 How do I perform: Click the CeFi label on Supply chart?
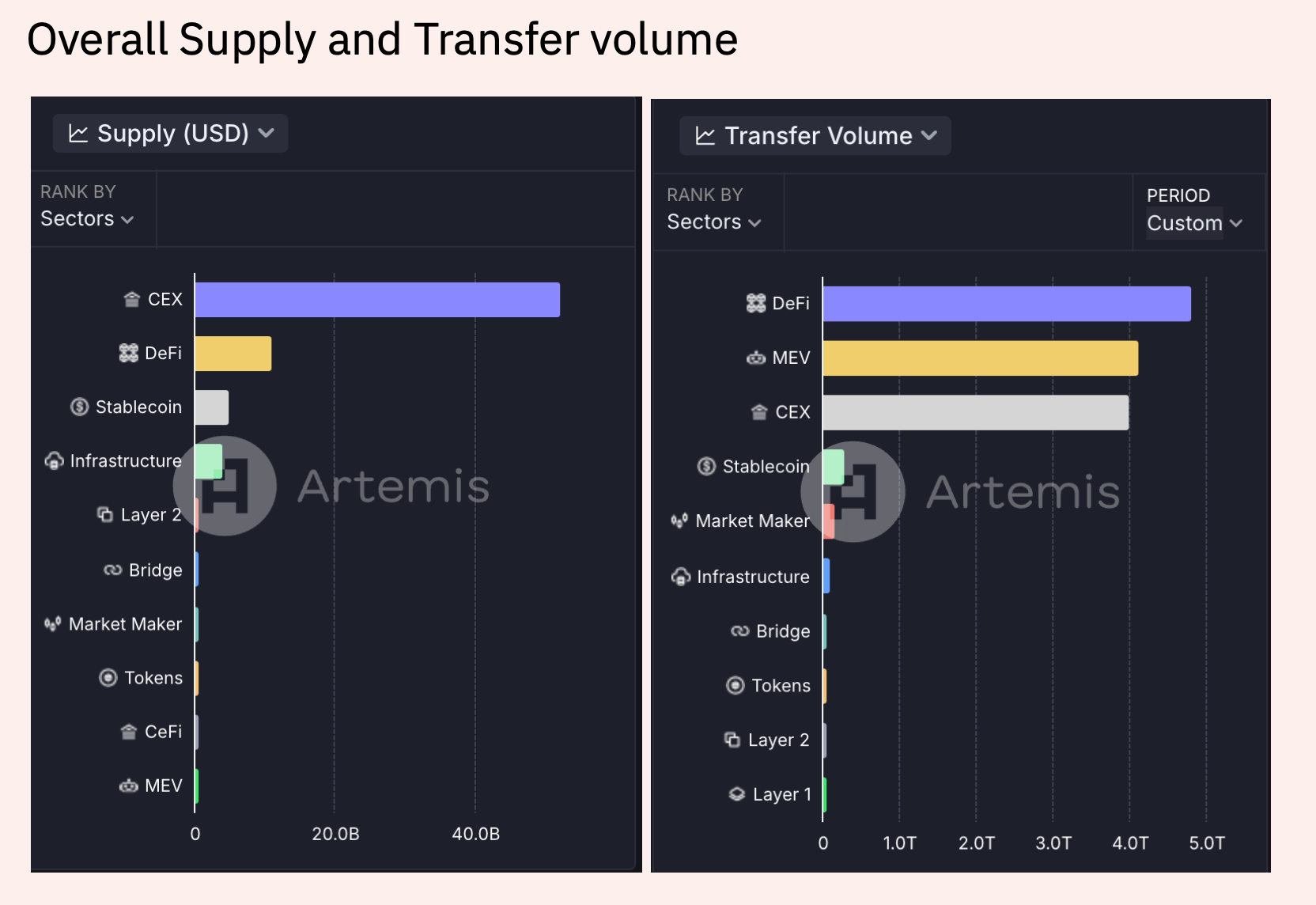pyautogui.click(x=163, y=732)
